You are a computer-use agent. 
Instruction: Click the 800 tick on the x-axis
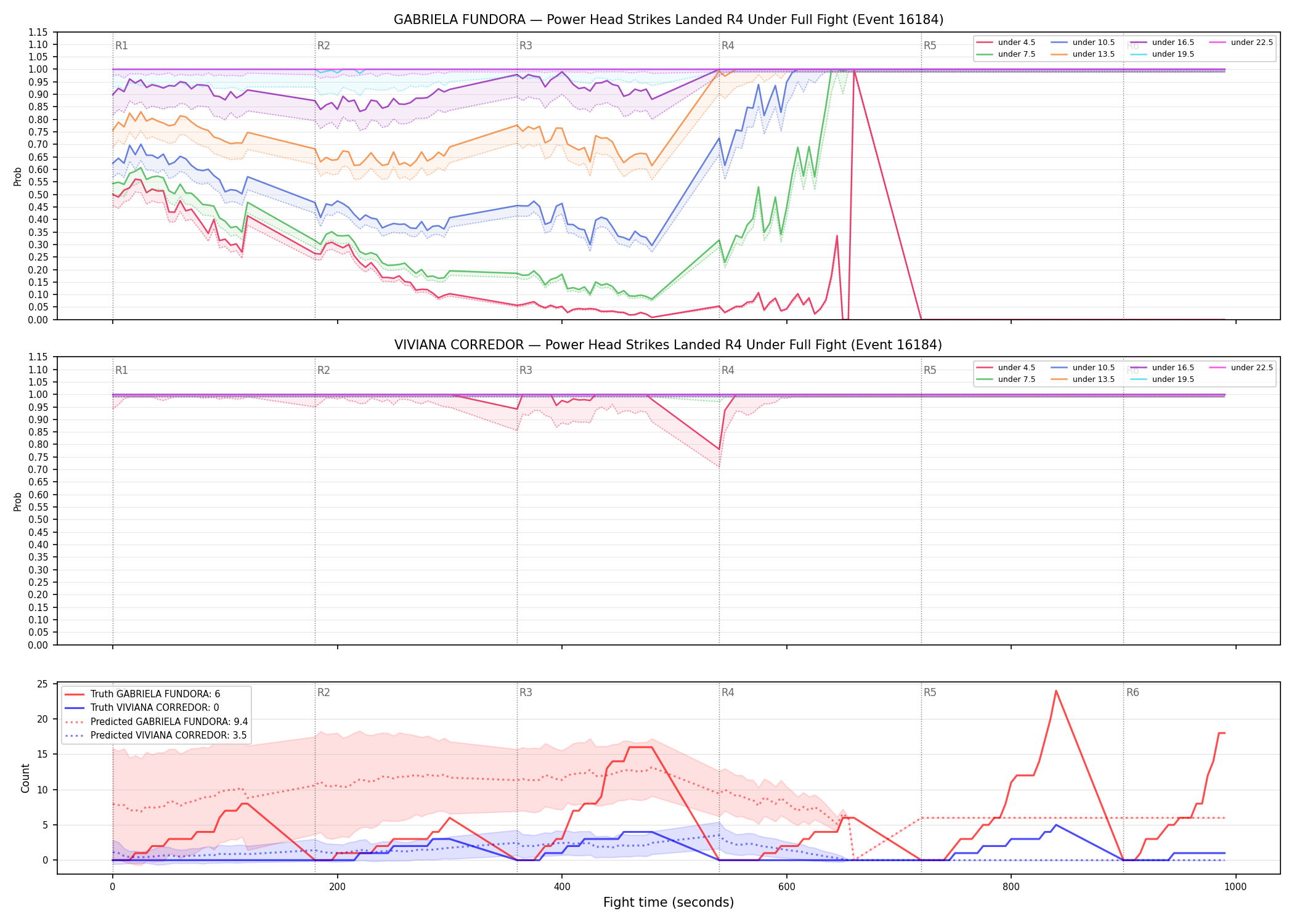tap(1011, 887)
